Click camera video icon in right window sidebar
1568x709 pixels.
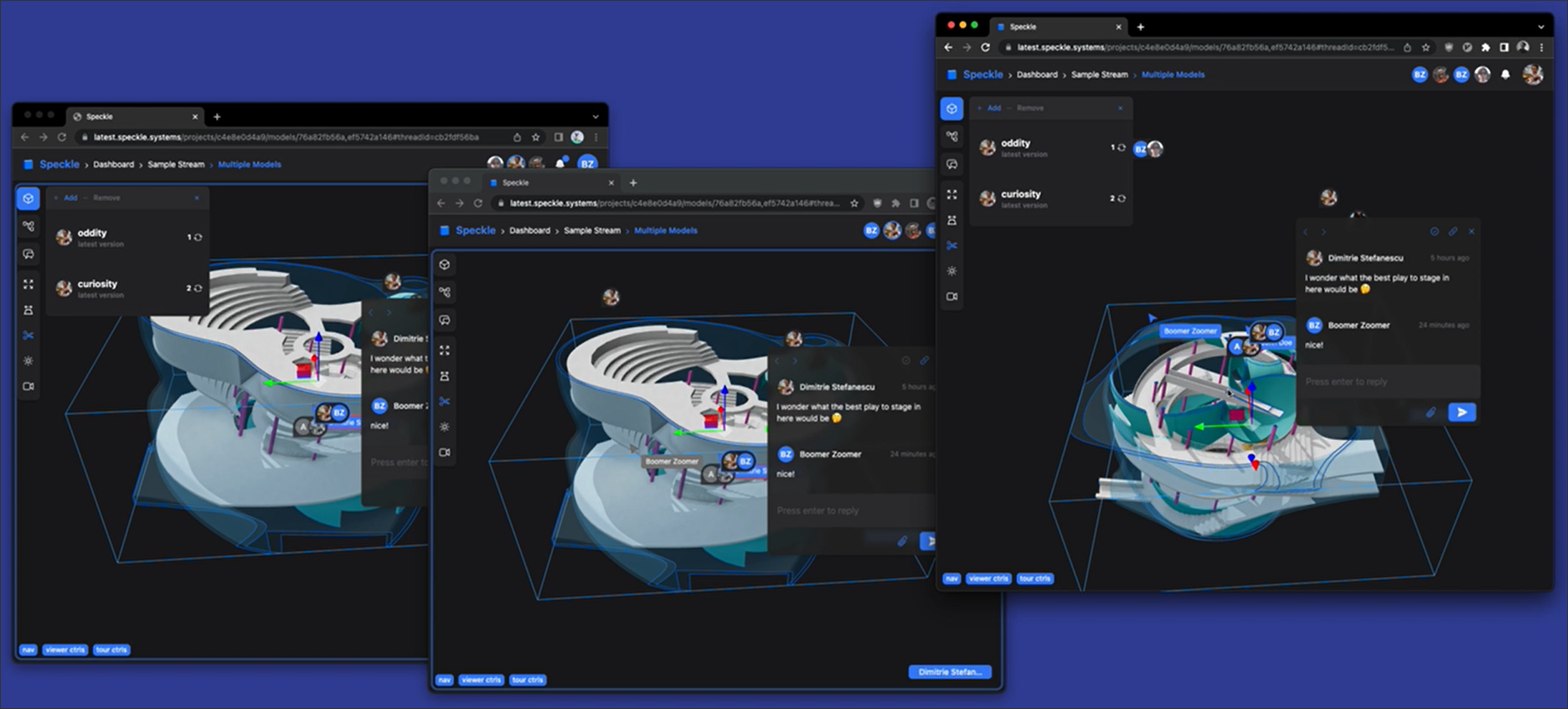[952, 297]
